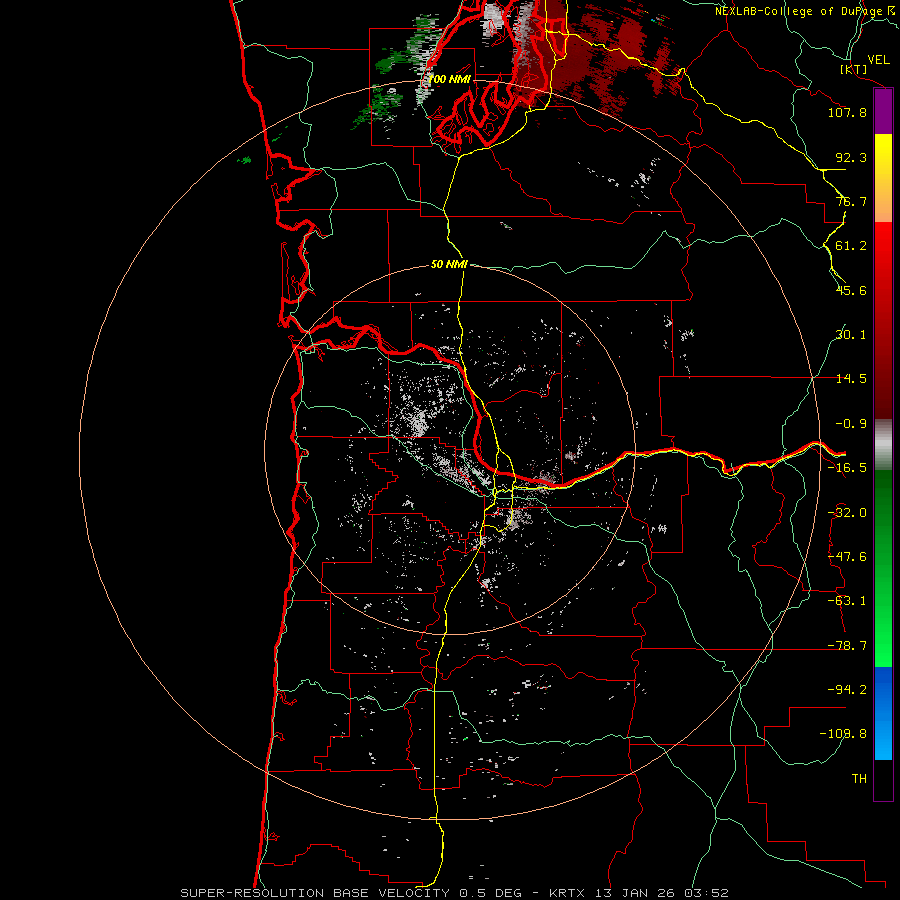Click the 'KRTX 13 JAN 26 03:52' timestamp

coord(638,893)
